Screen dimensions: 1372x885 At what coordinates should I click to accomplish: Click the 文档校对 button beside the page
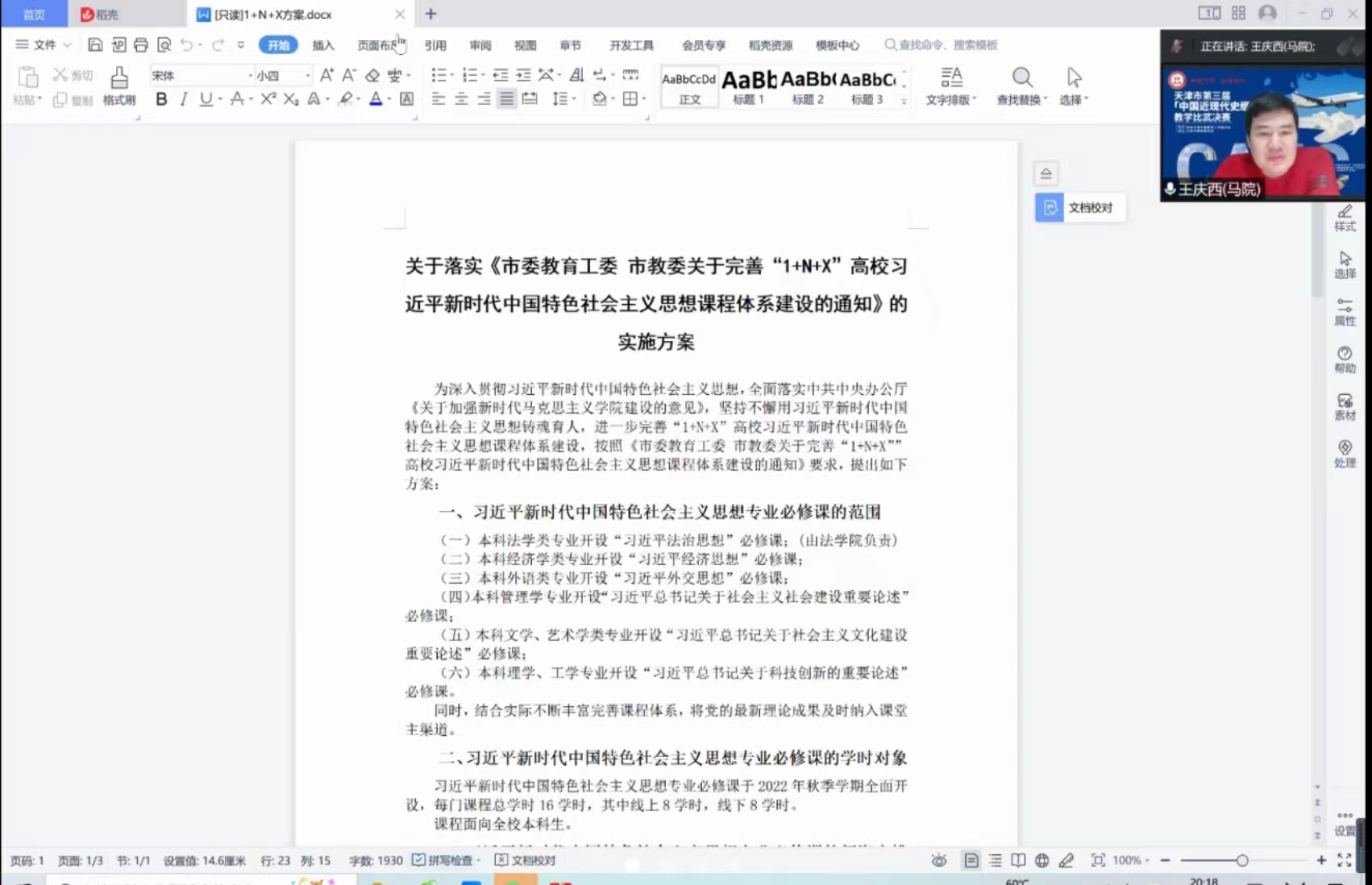coord(1079,208)
